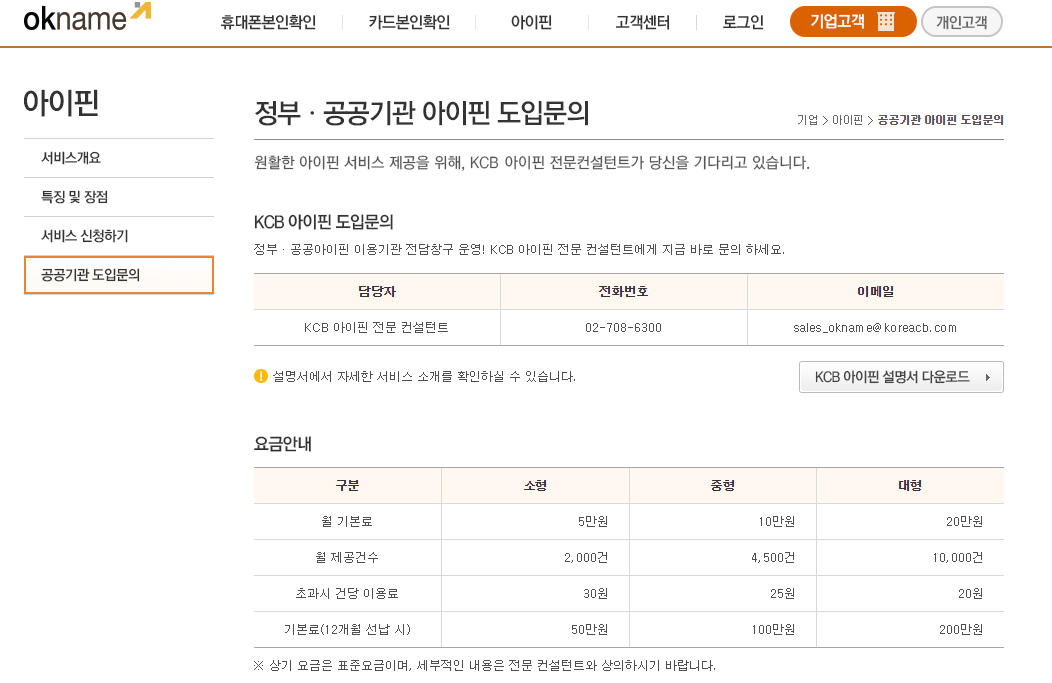The image size is (1052, 683).
Task: Open 서비스개요 in the sidebar
Action: pos(119,158)
